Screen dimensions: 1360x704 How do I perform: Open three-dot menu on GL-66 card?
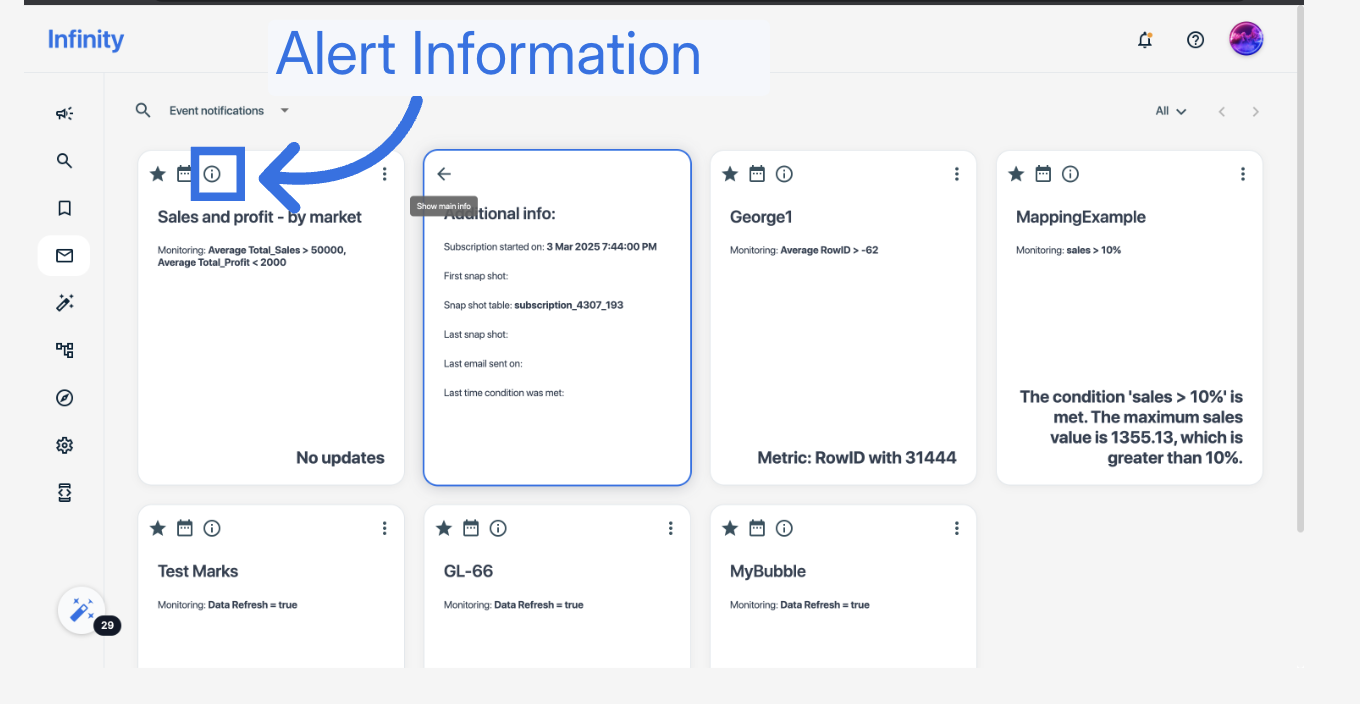671,528
